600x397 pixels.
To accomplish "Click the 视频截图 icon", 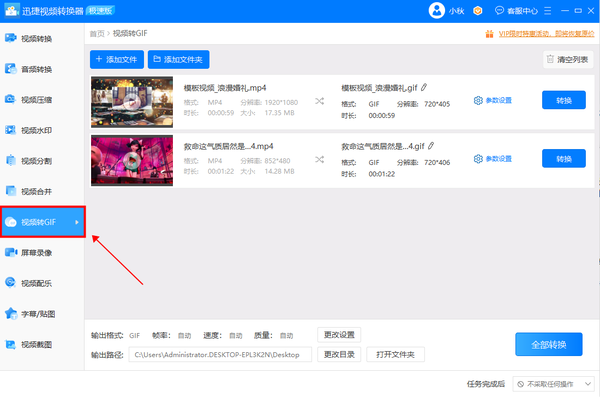I will tap(10, 345).
